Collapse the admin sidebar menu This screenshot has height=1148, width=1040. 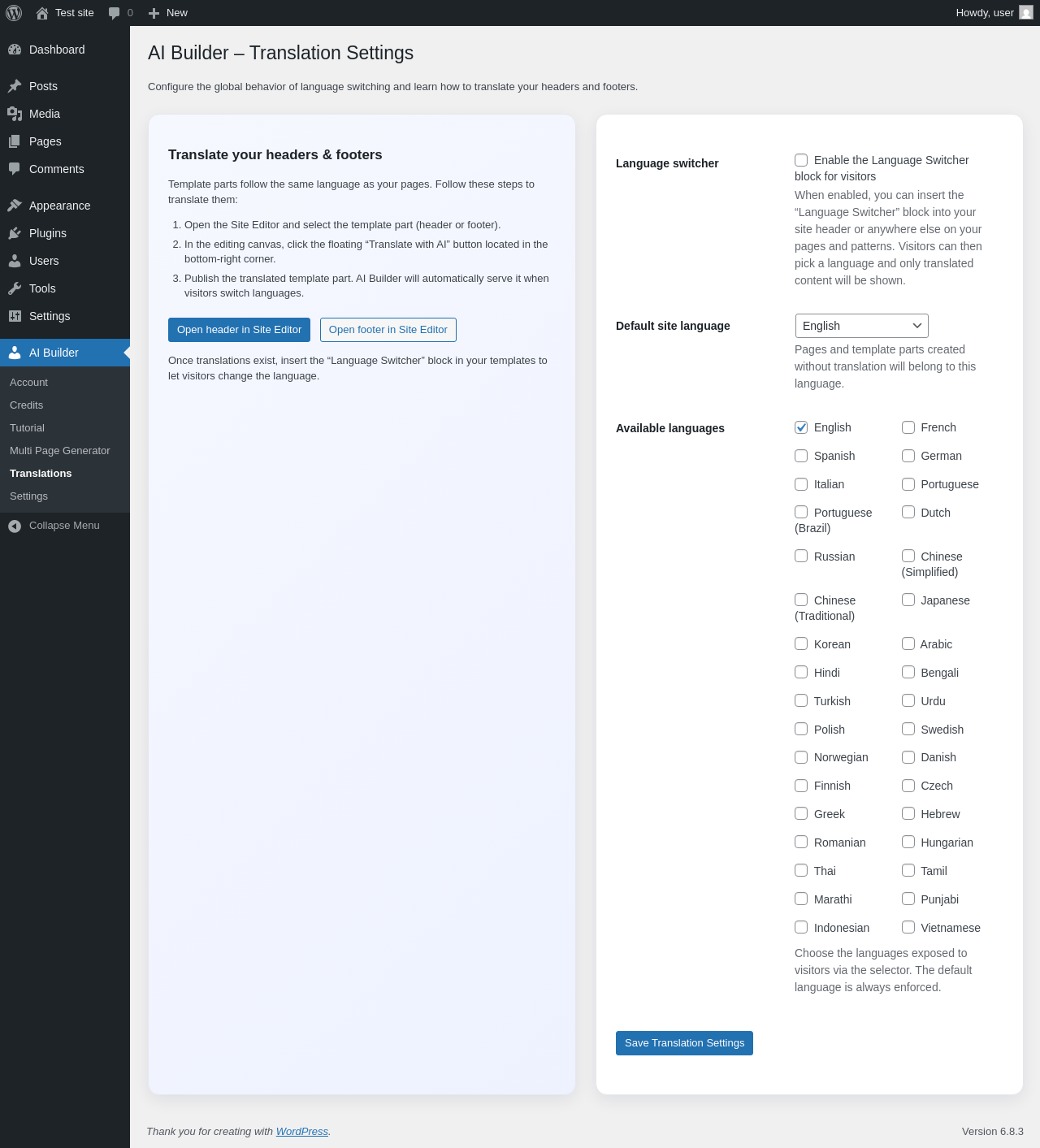pos(54,526)
